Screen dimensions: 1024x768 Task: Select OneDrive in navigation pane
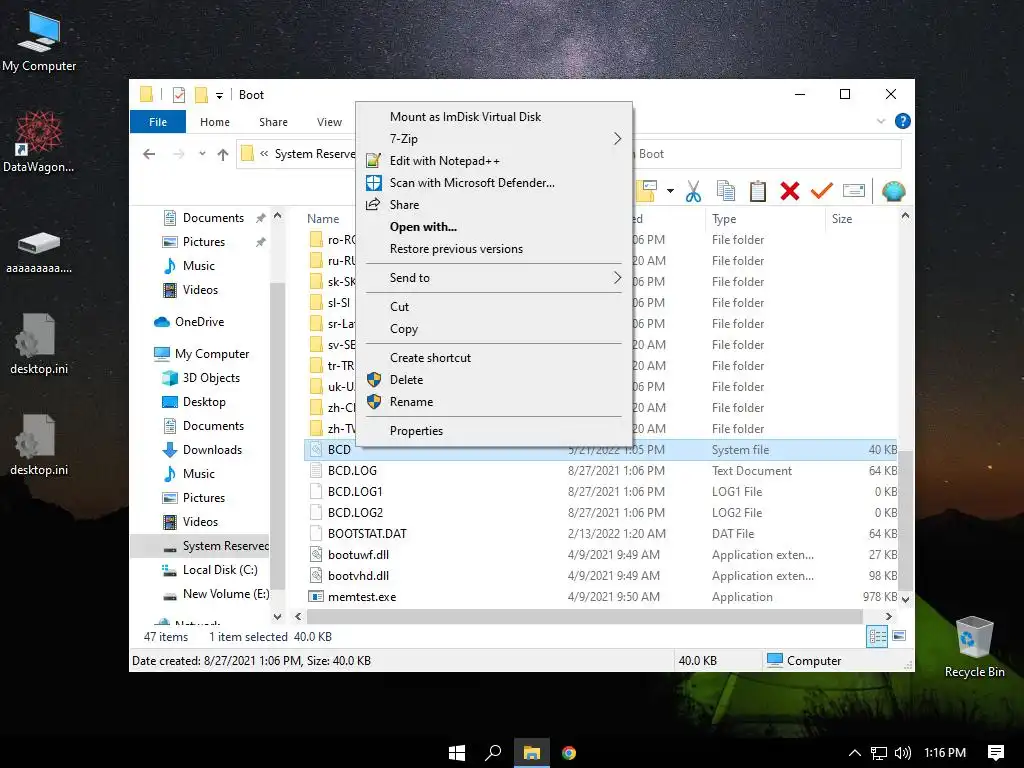click(199, 322)
